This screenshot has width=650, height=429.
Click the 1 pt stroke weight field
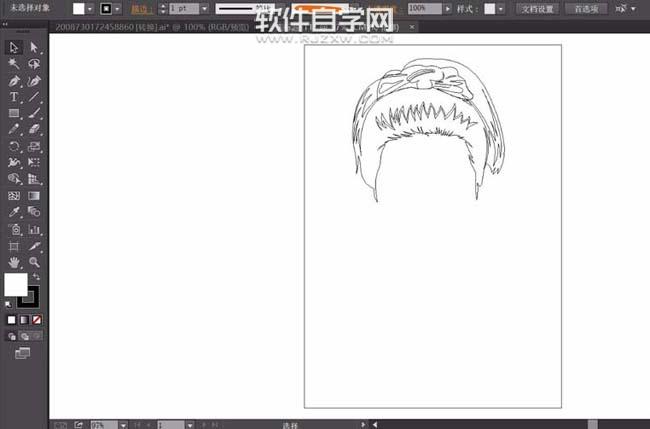pos(184,9)
